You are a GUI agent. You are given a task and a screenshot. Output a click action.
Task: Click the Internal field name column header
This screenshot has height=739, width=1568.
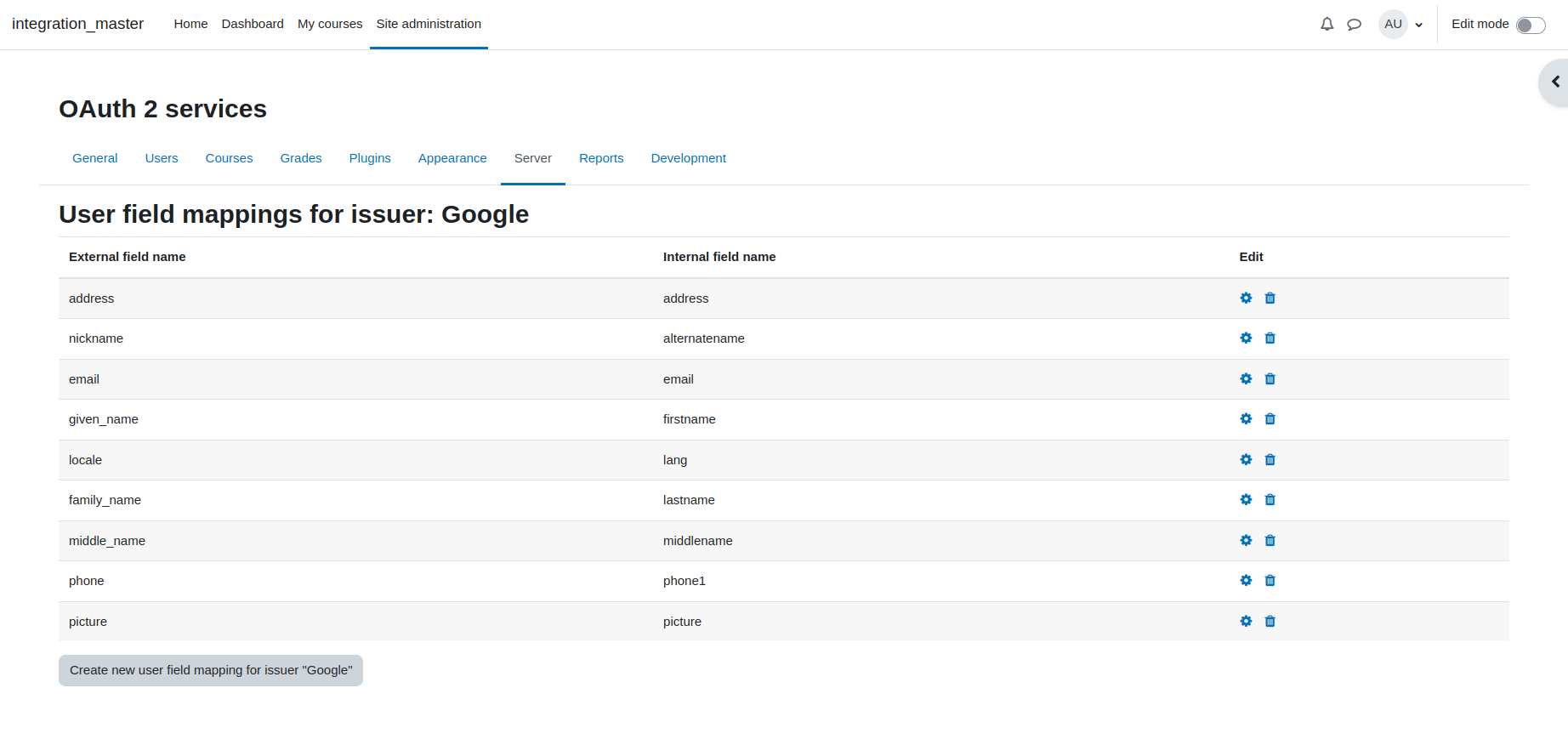719,257
